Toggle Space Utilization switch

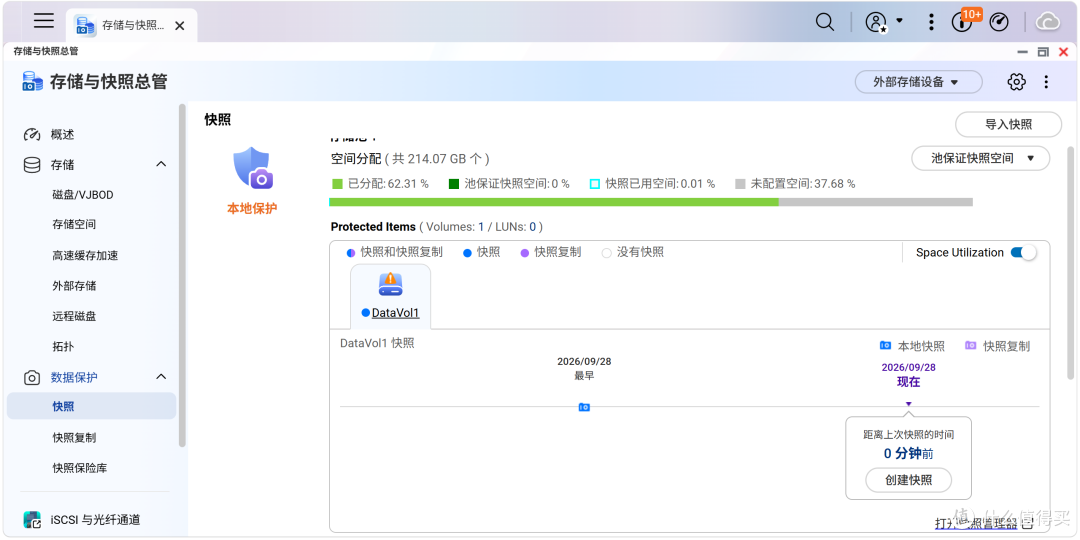pos(1023,253)
